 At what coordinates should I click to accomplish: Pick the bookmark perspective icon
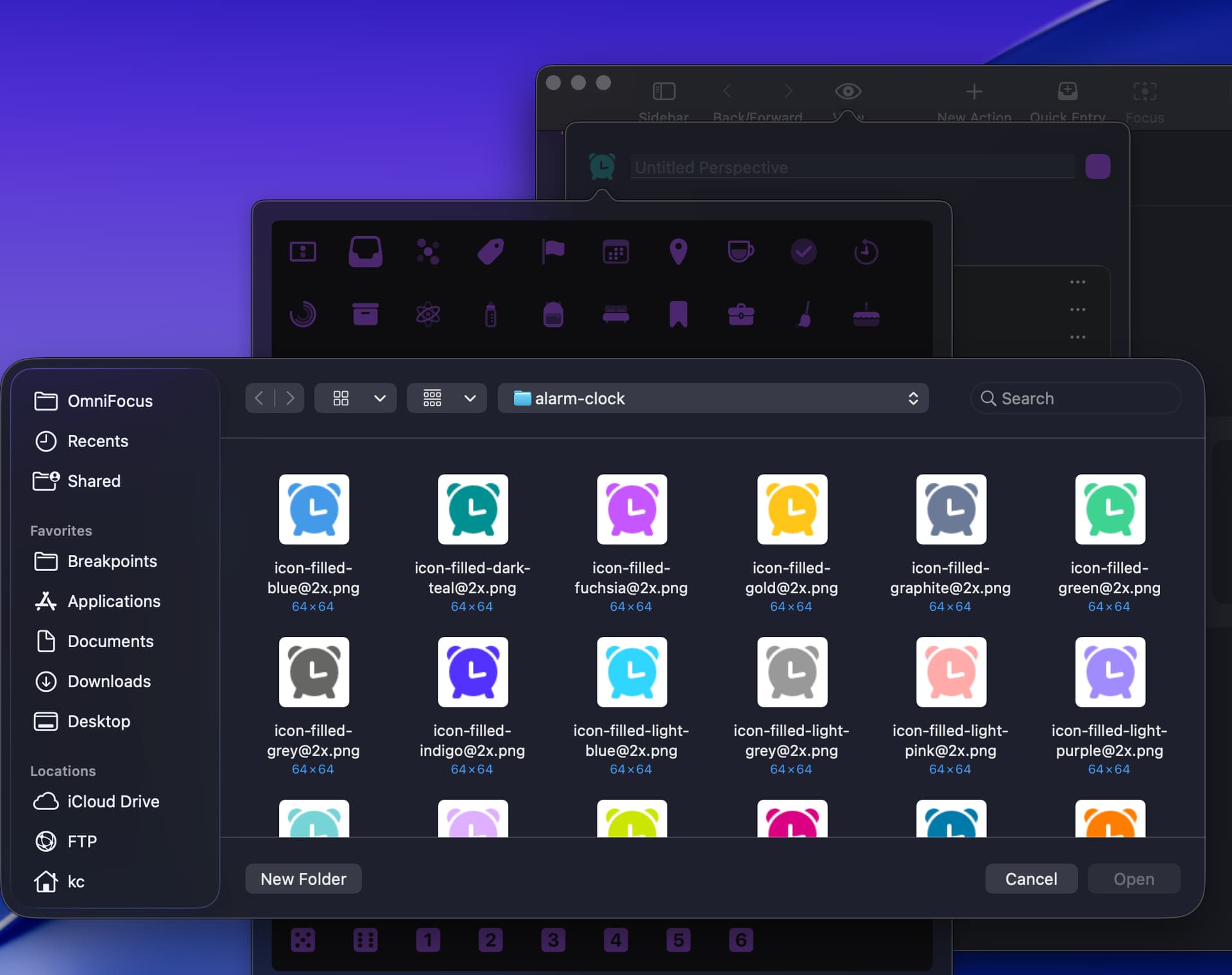(678, 314)
